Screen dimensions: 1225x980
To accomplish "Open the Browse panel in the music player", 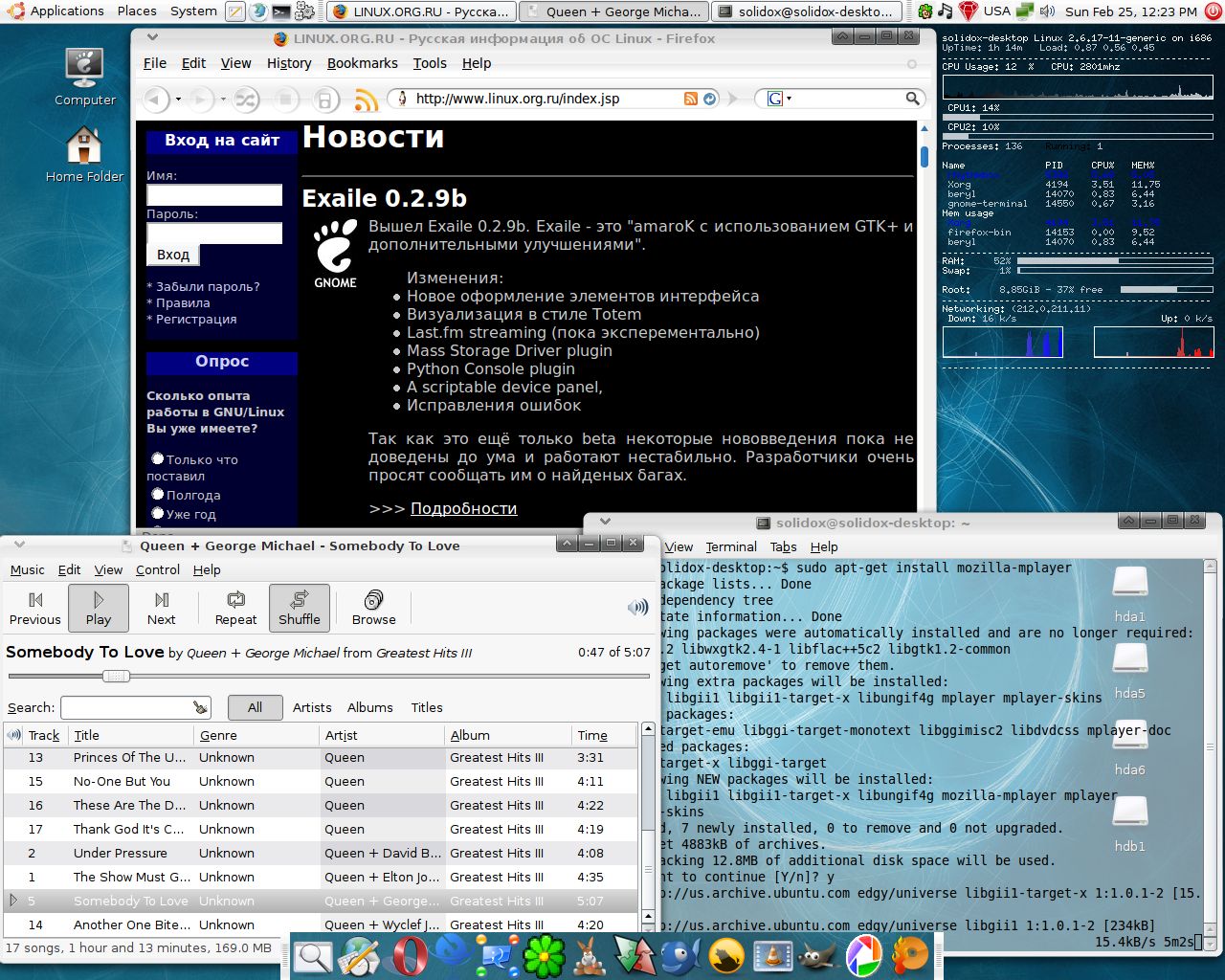I will tap(373, 608).
